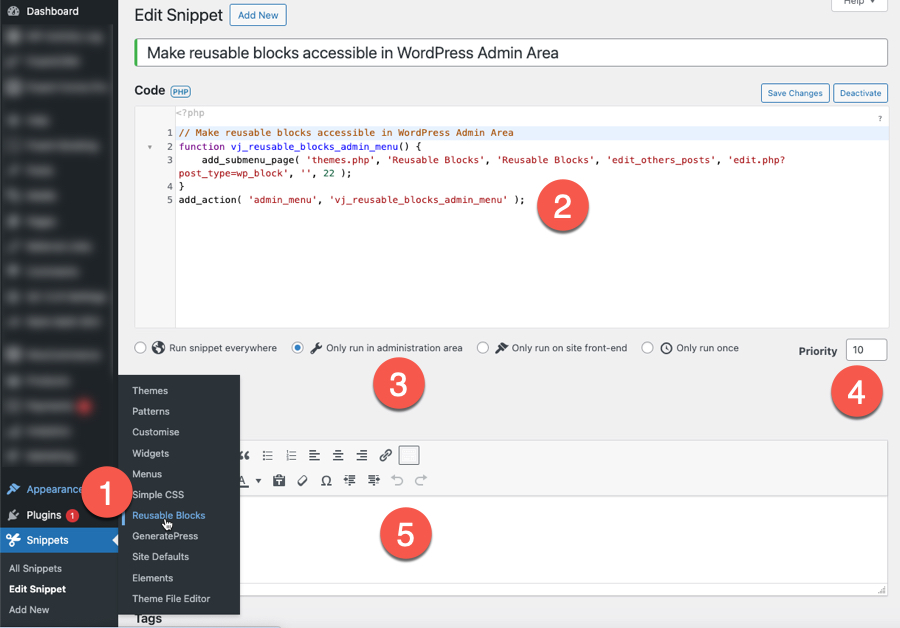Click the Deactivate button
The height and width of the screenshot is (628, 900).
click(x=860, y=93)
